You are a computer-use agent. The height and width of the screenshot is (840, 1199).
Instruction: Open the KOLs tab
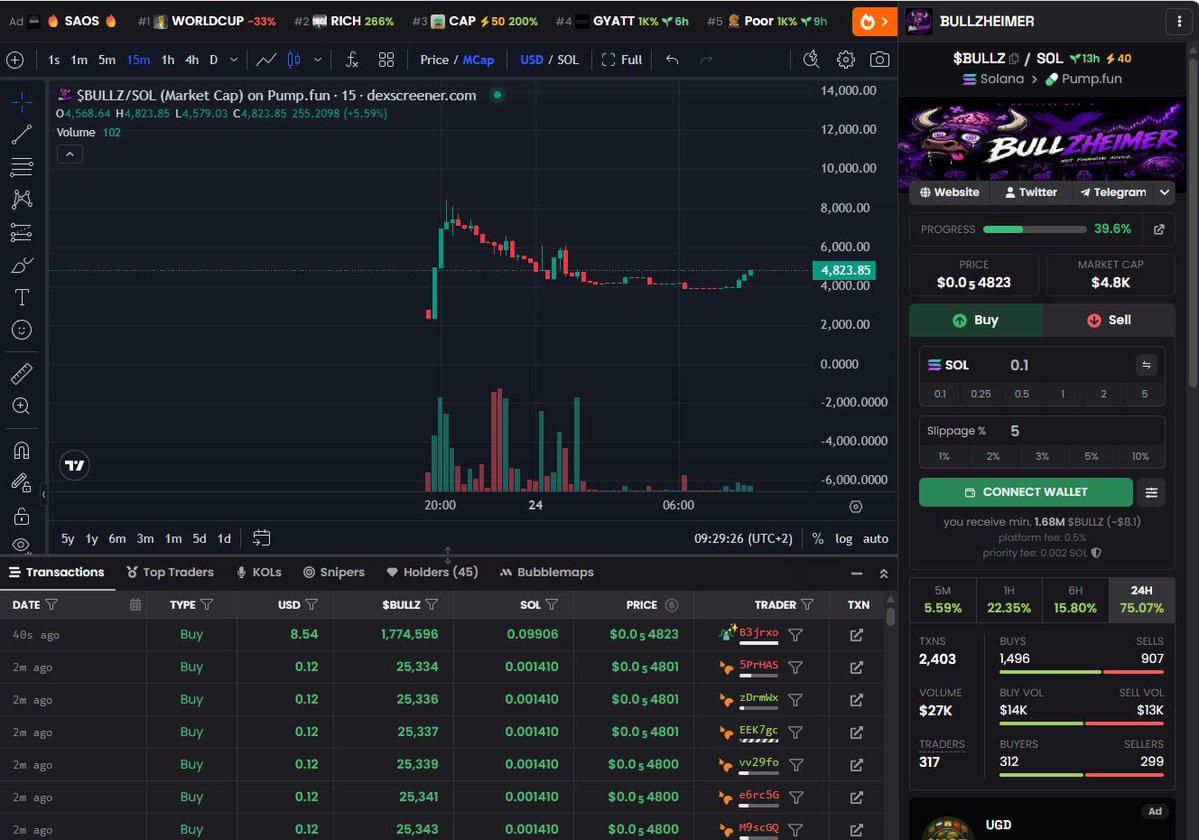(x=258, y=572)
